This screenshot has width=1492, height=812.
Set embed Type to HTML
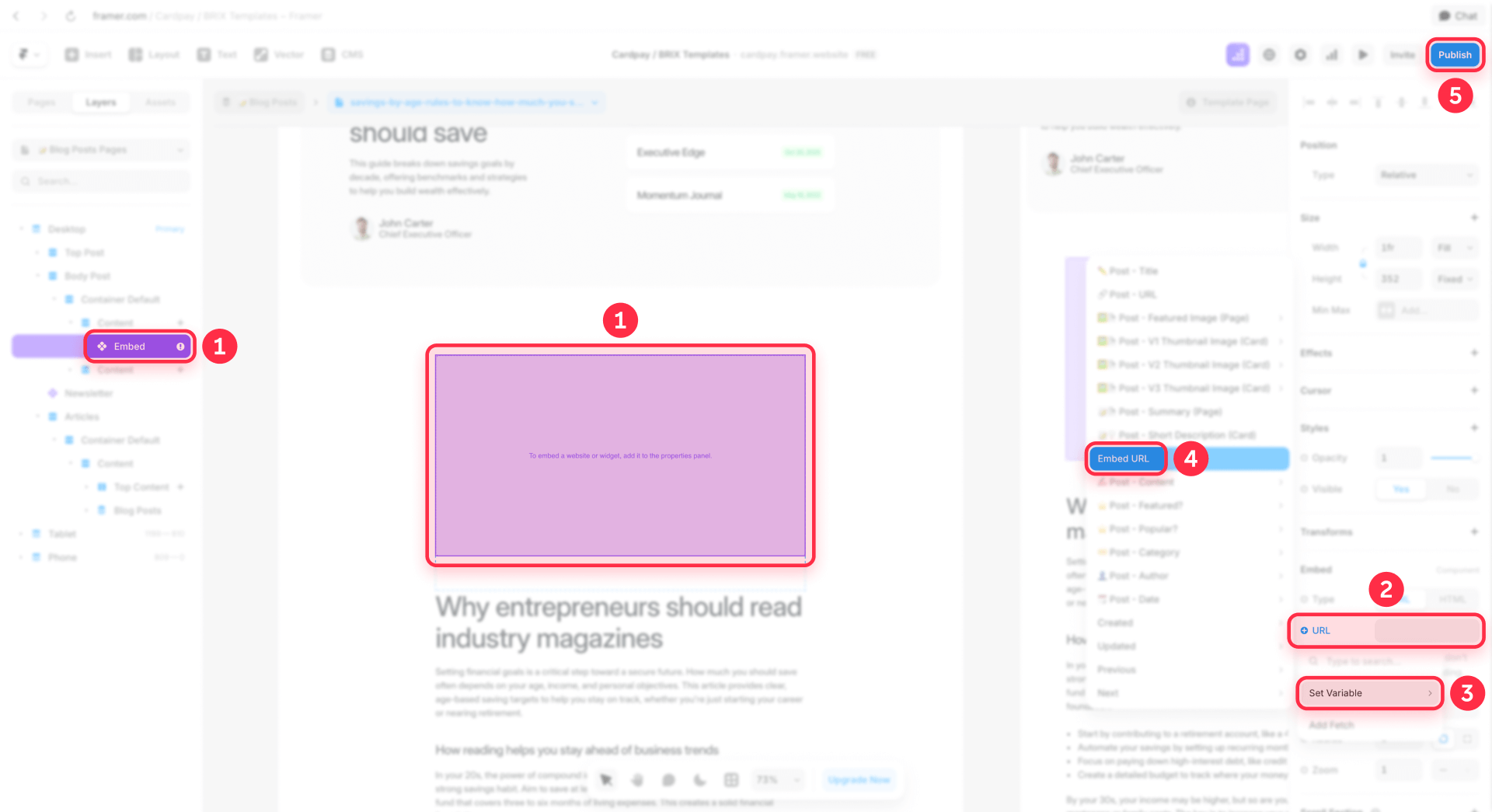coord(1452,599)
